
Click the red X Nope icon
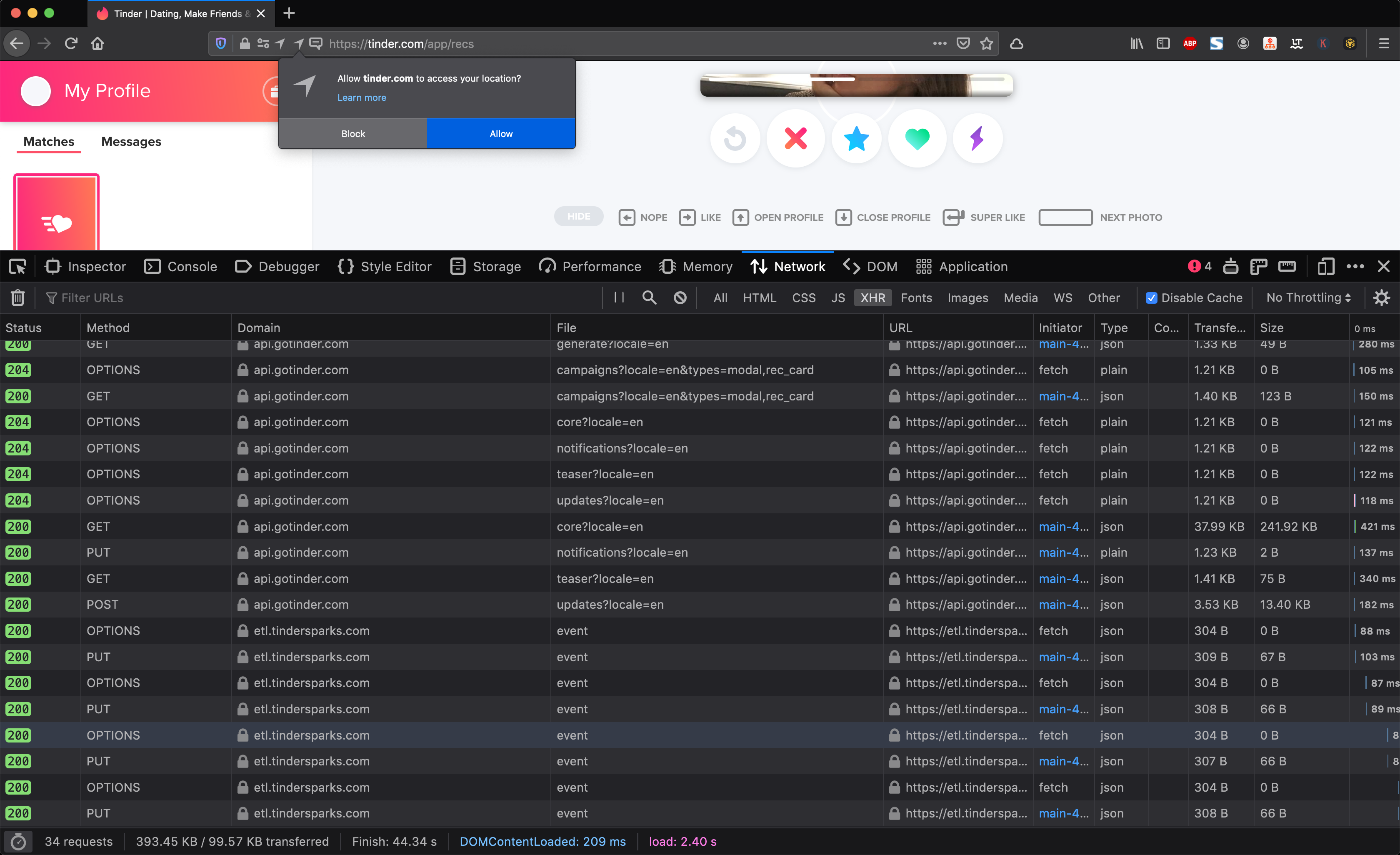pos(795,138)
